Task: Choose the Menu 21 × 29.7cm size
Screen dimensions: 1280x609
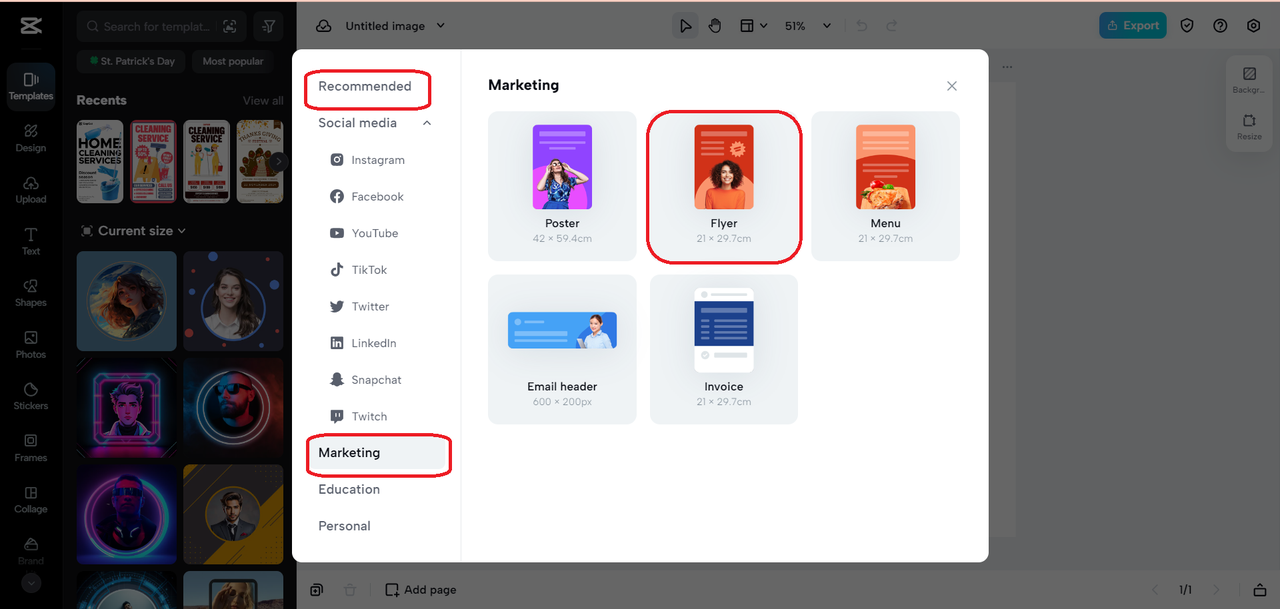Action: (885, 186)
